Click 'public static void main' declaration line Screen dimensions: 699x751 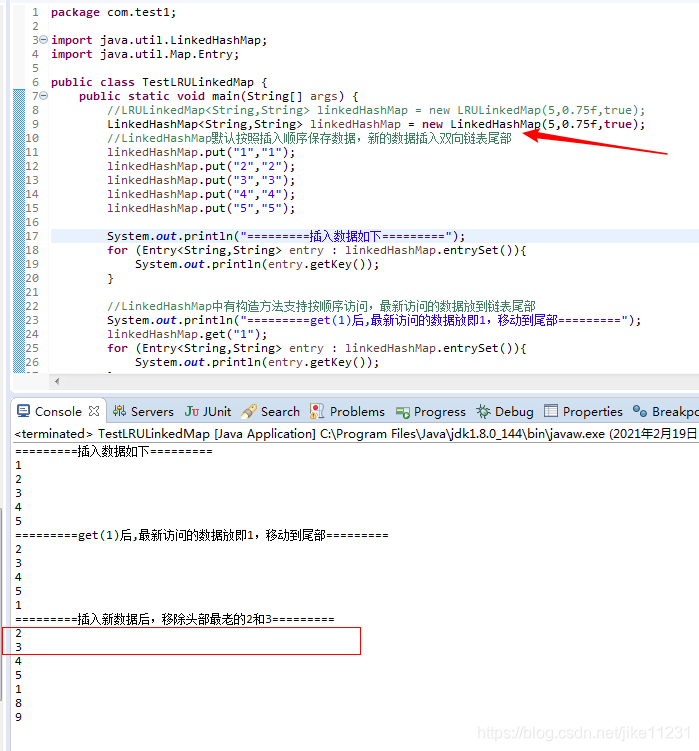click(218, 96)
